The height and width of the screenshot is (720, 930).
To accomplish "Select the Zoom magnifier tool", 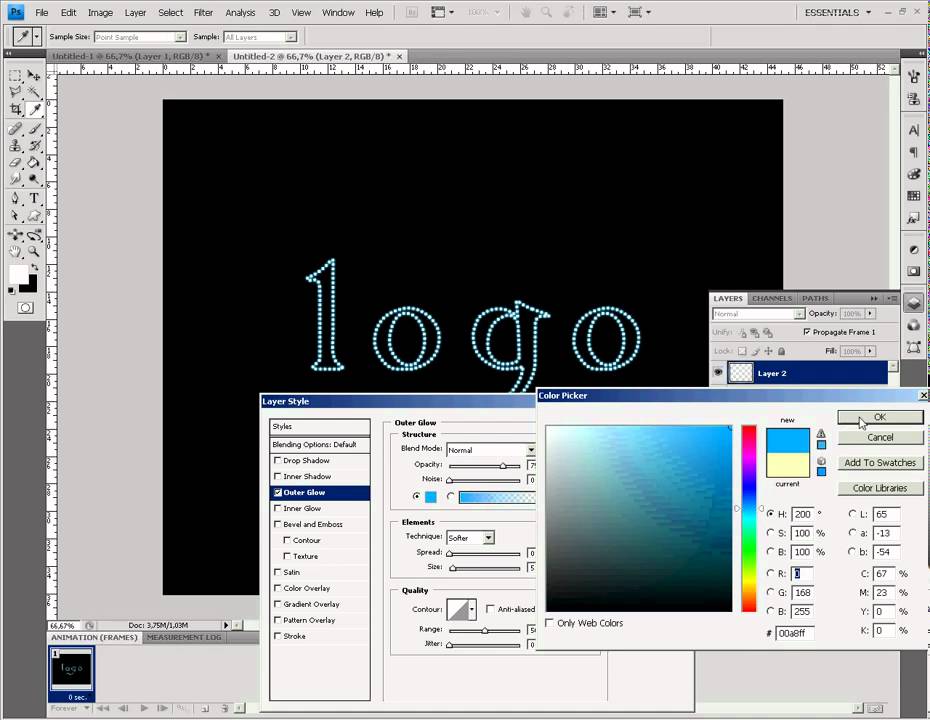I will [33, 252].
